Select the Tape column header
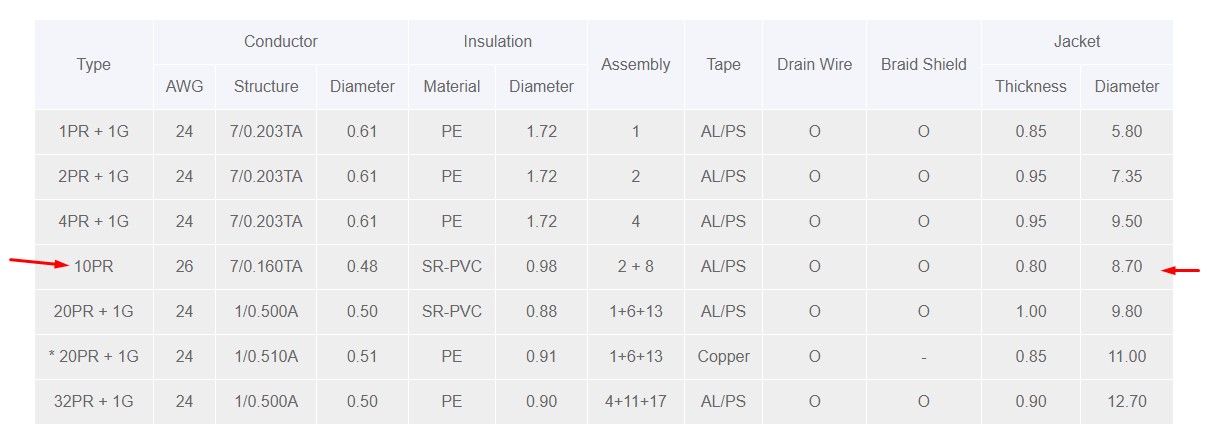1210x433 pixels. pyautogui.click(x=723, y=64)
